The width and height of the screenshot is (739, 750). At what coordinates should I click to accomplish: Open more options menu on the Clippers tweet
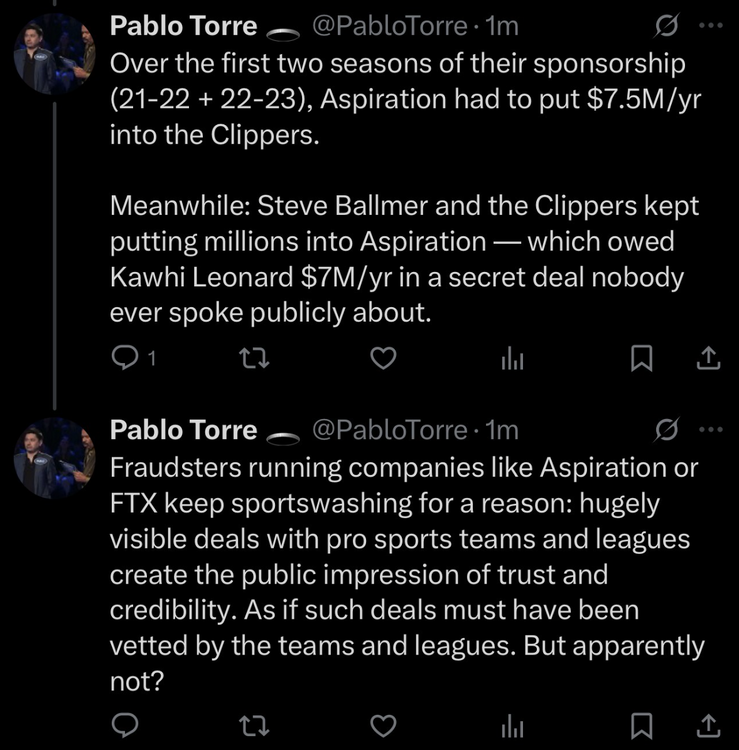pos(710,26)
